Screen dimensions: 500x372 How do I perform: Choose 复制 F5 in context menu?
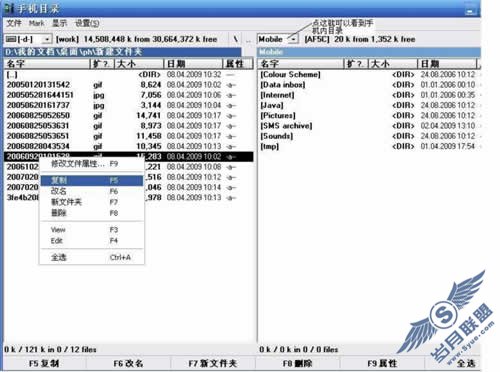click(92, 180)
